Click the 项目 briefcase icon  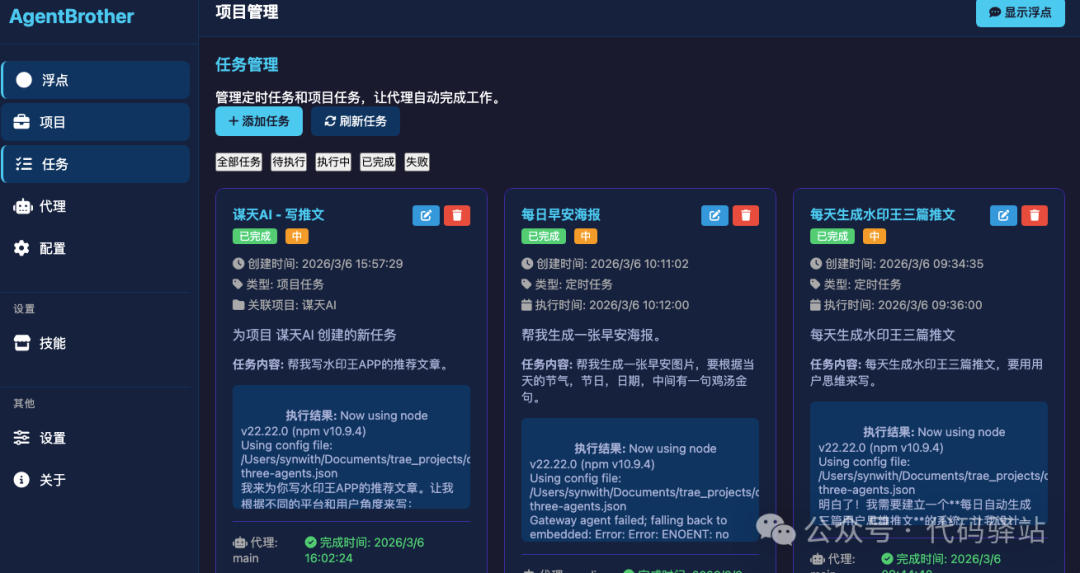pyautogui.click(x=22, y=122)
